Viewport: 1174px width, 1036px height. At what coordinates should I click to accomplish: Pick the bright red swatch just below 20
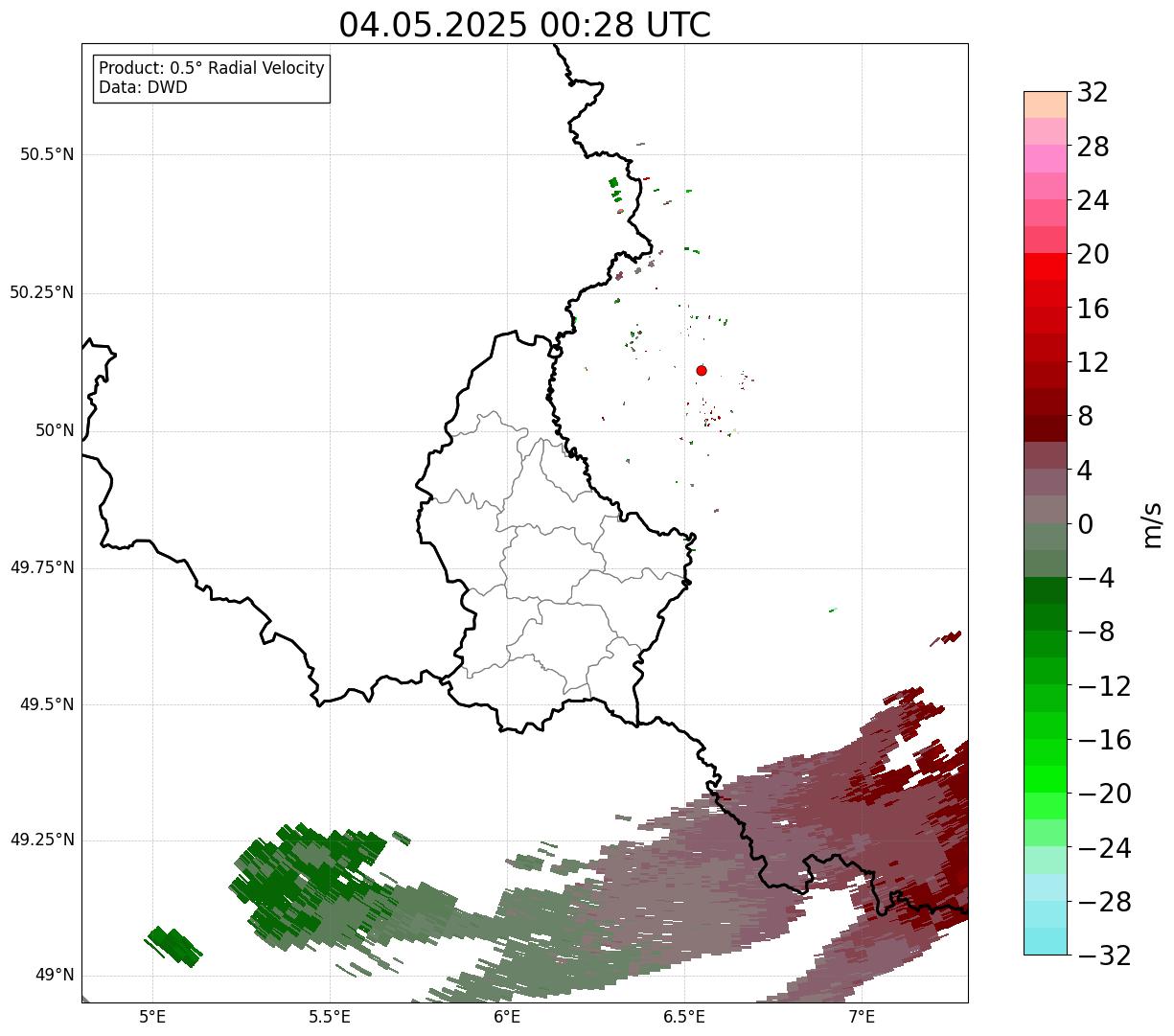(1046, 266)
